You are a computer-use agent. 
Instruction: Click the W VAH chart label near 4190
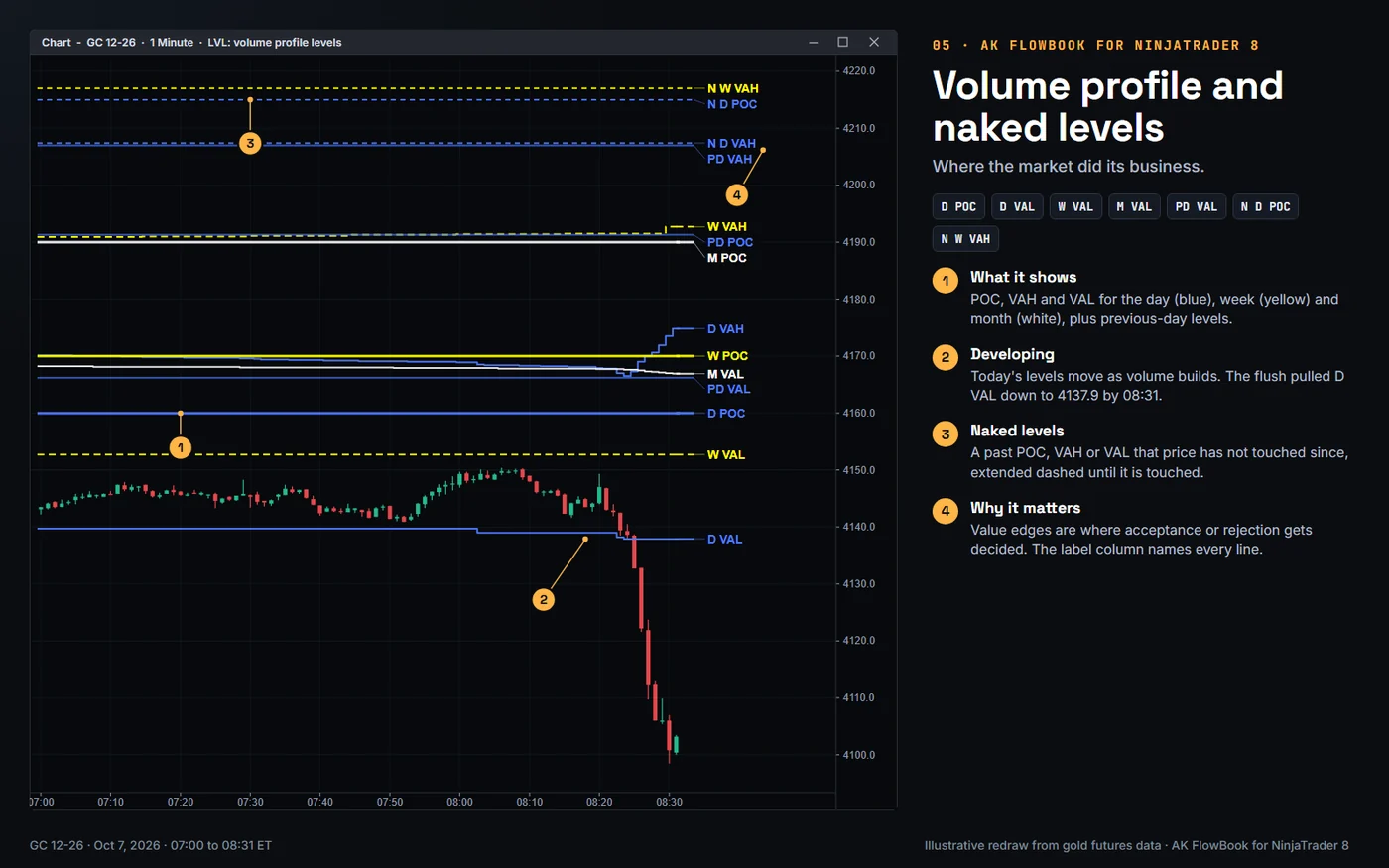pyautogui.click(x=726, y=226)
